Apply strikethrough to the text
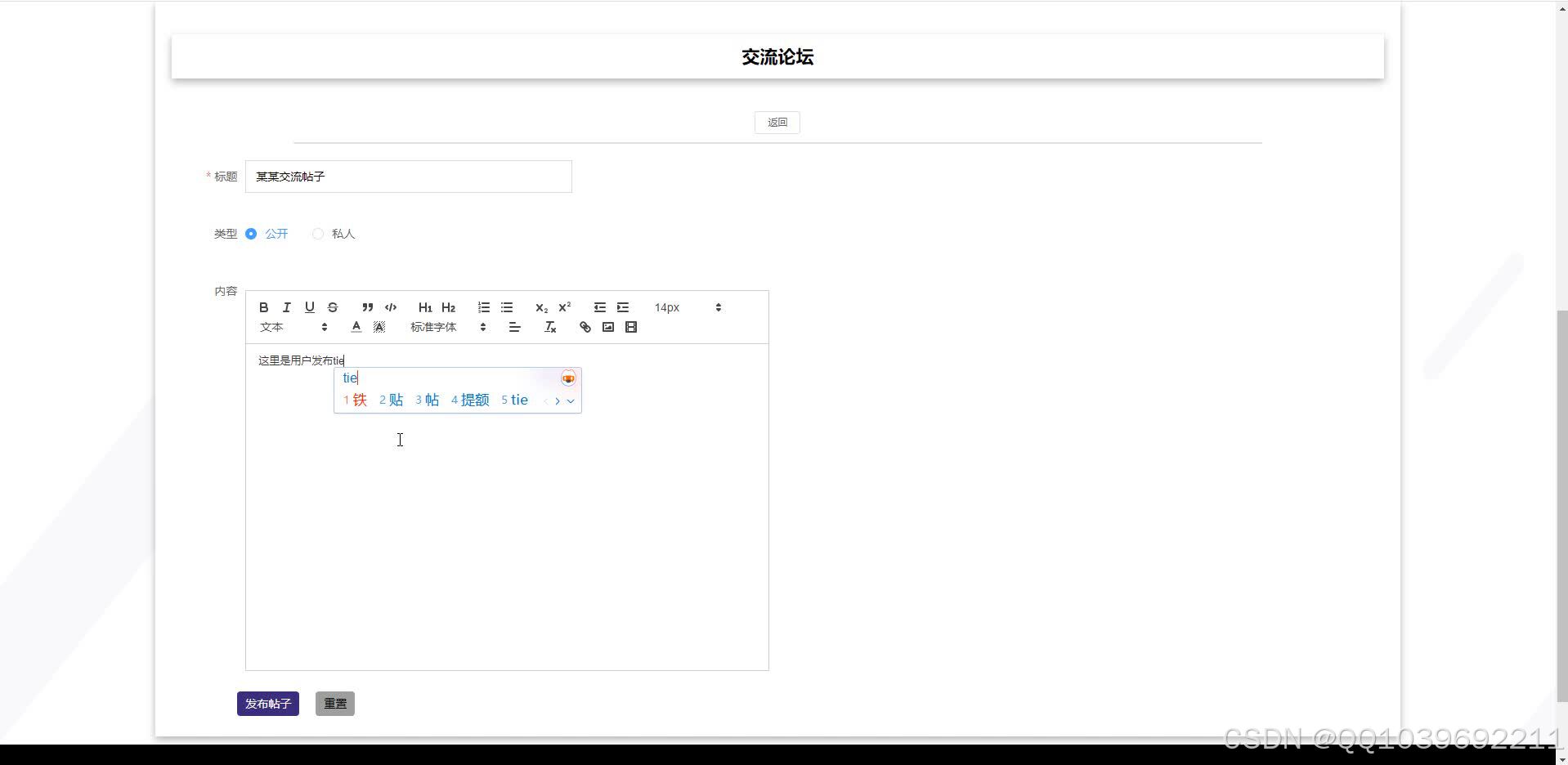 pyautogui.click(x=332, y=307)
